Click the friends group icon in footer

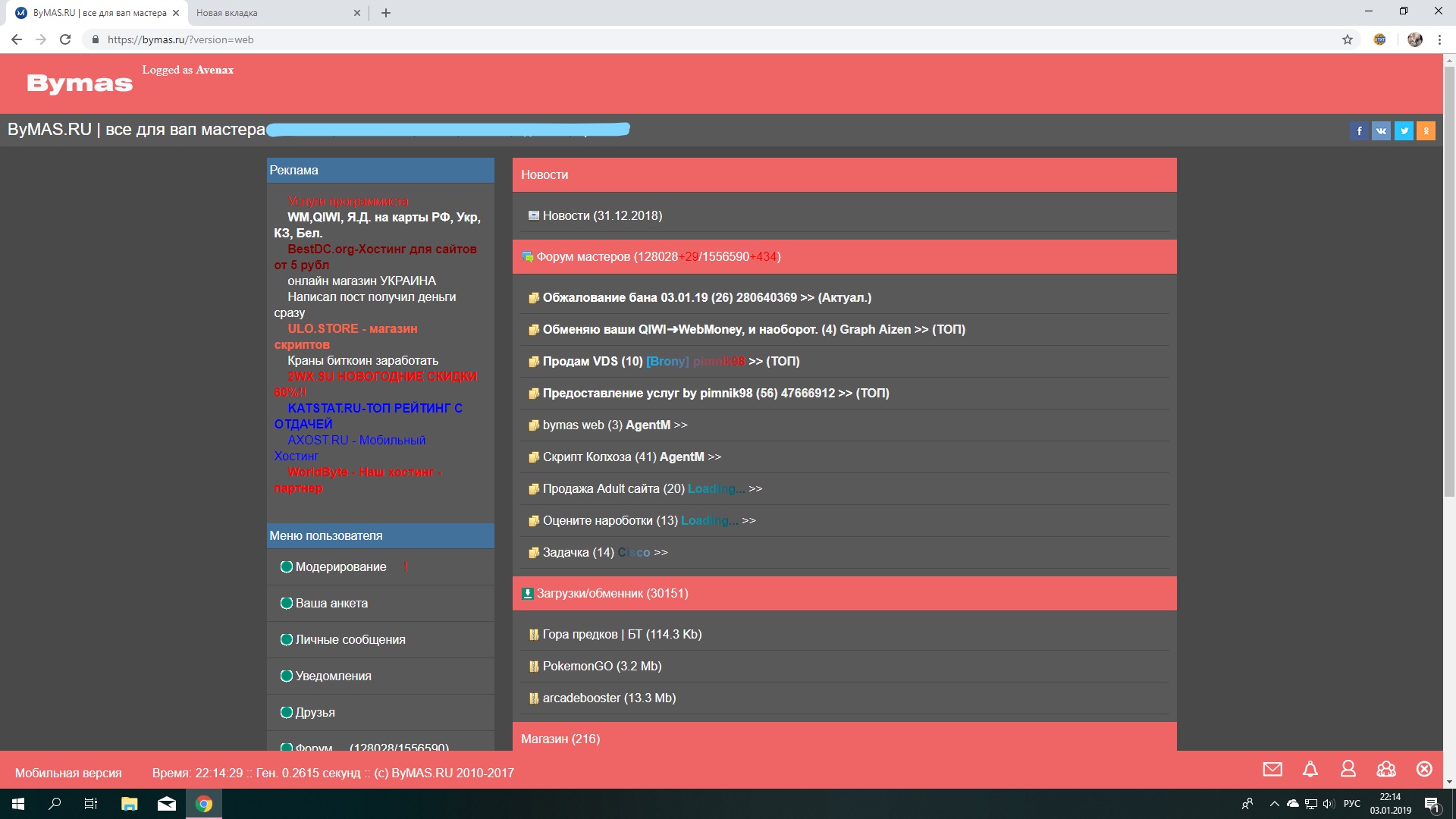click(x=1386, y=770)
